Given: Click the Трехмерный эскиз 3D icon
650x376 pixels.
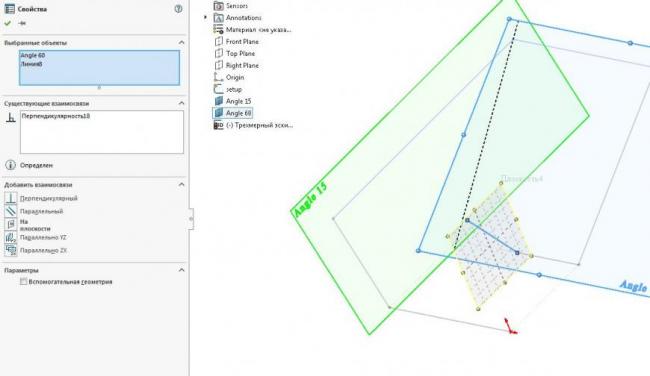Looking at the screenshot, I should coord(218,125).
